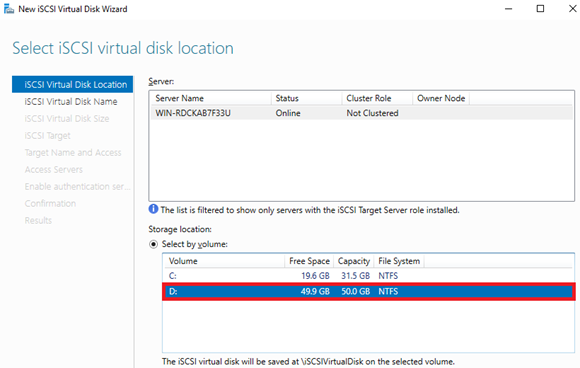Sort volumes by Free Space header
This screenshot has height=368, width=580.
pos(309,261)
